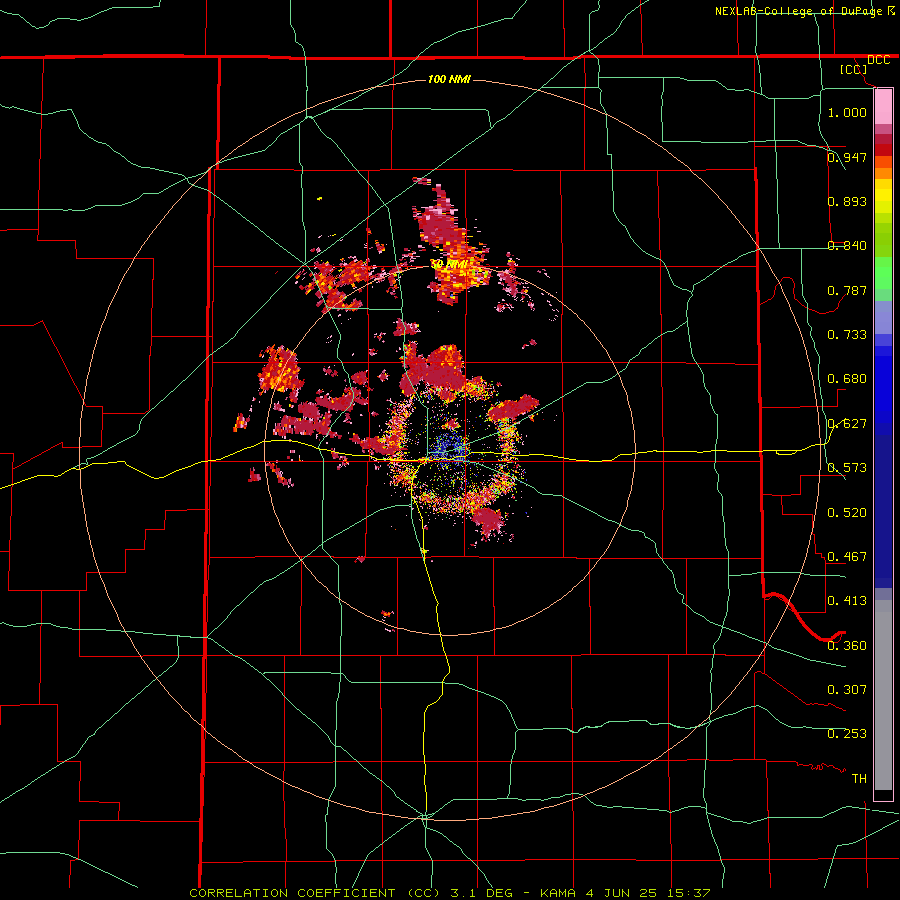Select the 0.573 legend value
Screen dimensions: 900x900
click(x=847, y=467)
